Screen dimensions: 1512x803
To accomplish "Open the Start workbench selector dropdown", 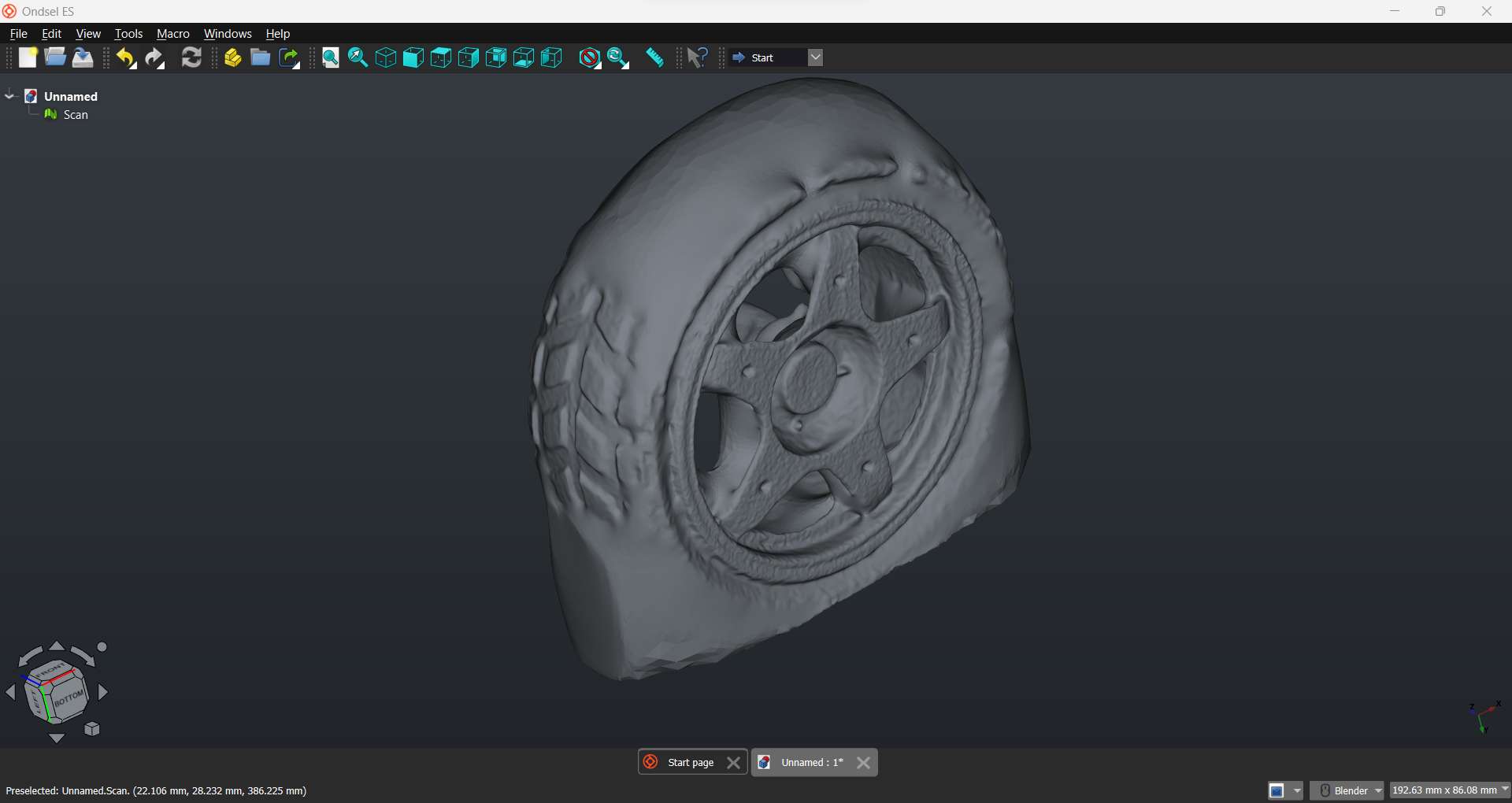I will coord(776,57).
